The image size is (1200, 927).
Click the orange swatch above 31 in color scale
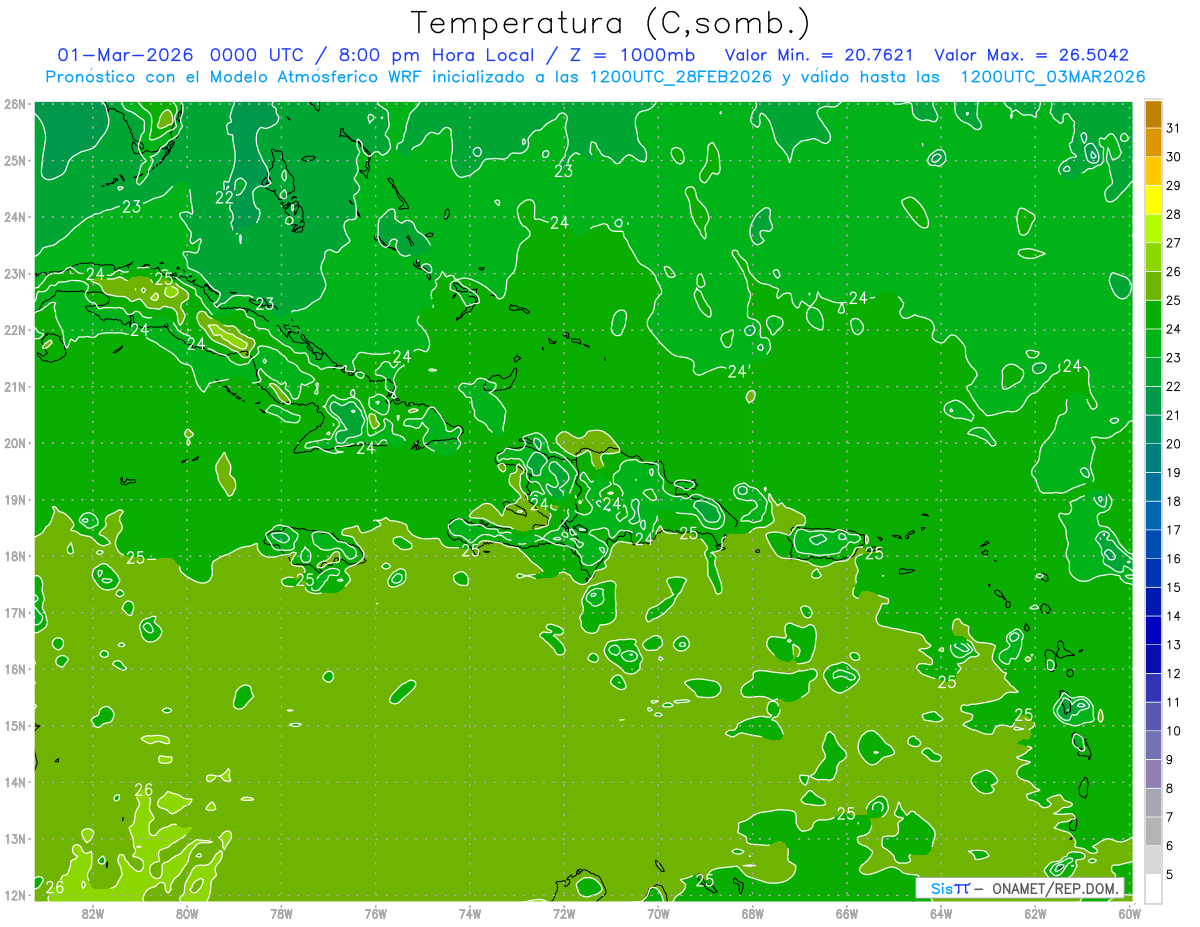(1153, 114)
